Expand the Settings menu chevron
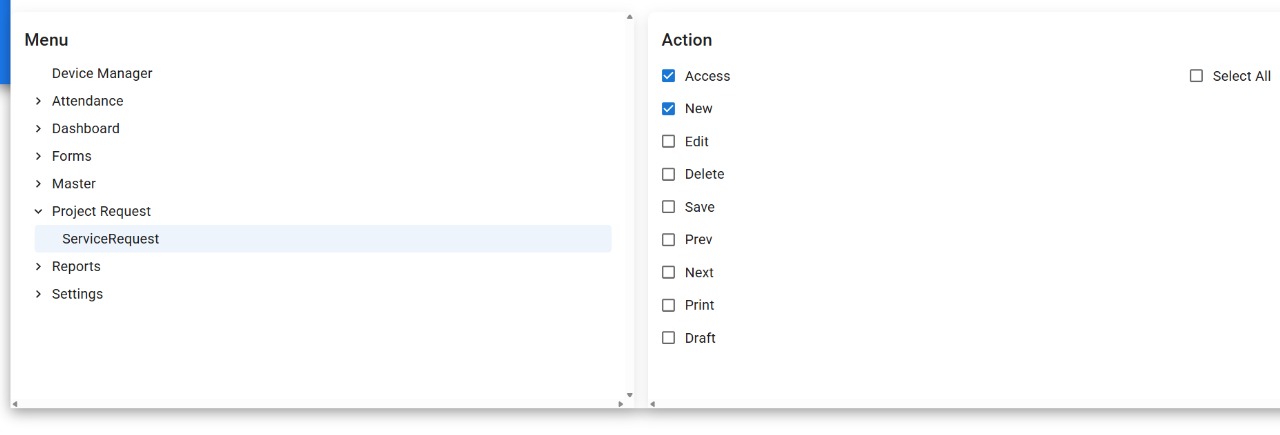 coord(38,295)
